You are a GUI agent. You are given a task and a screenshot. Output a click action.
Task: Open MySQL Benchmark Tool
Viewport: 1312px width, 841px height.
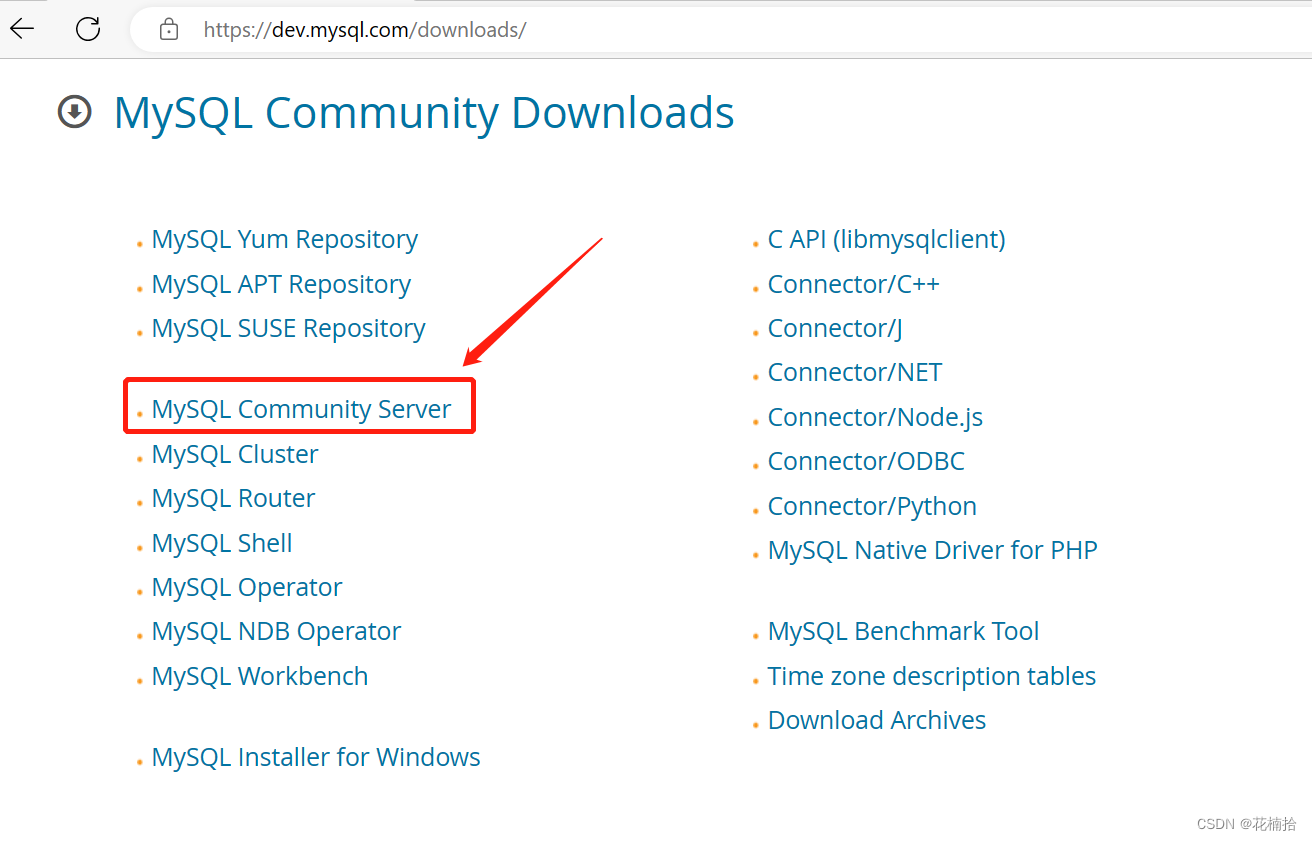[903, 631]
